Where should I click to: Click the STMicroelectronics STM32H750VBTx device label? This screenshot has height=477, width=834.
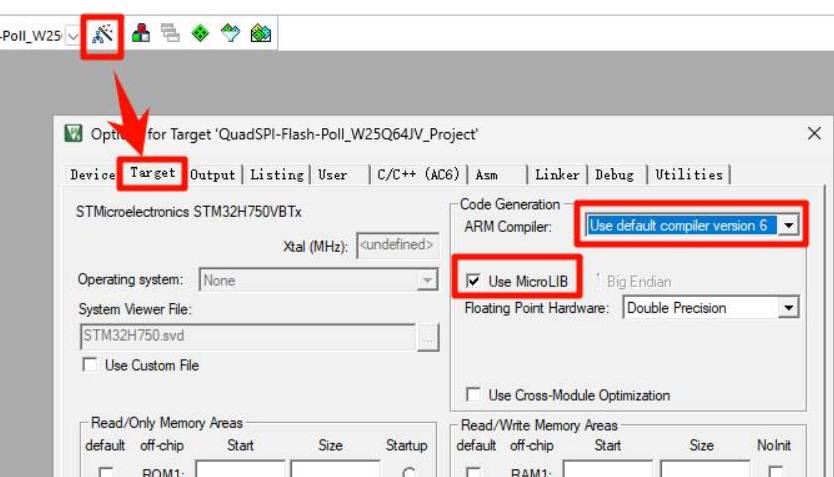click(x=189, y=212)
